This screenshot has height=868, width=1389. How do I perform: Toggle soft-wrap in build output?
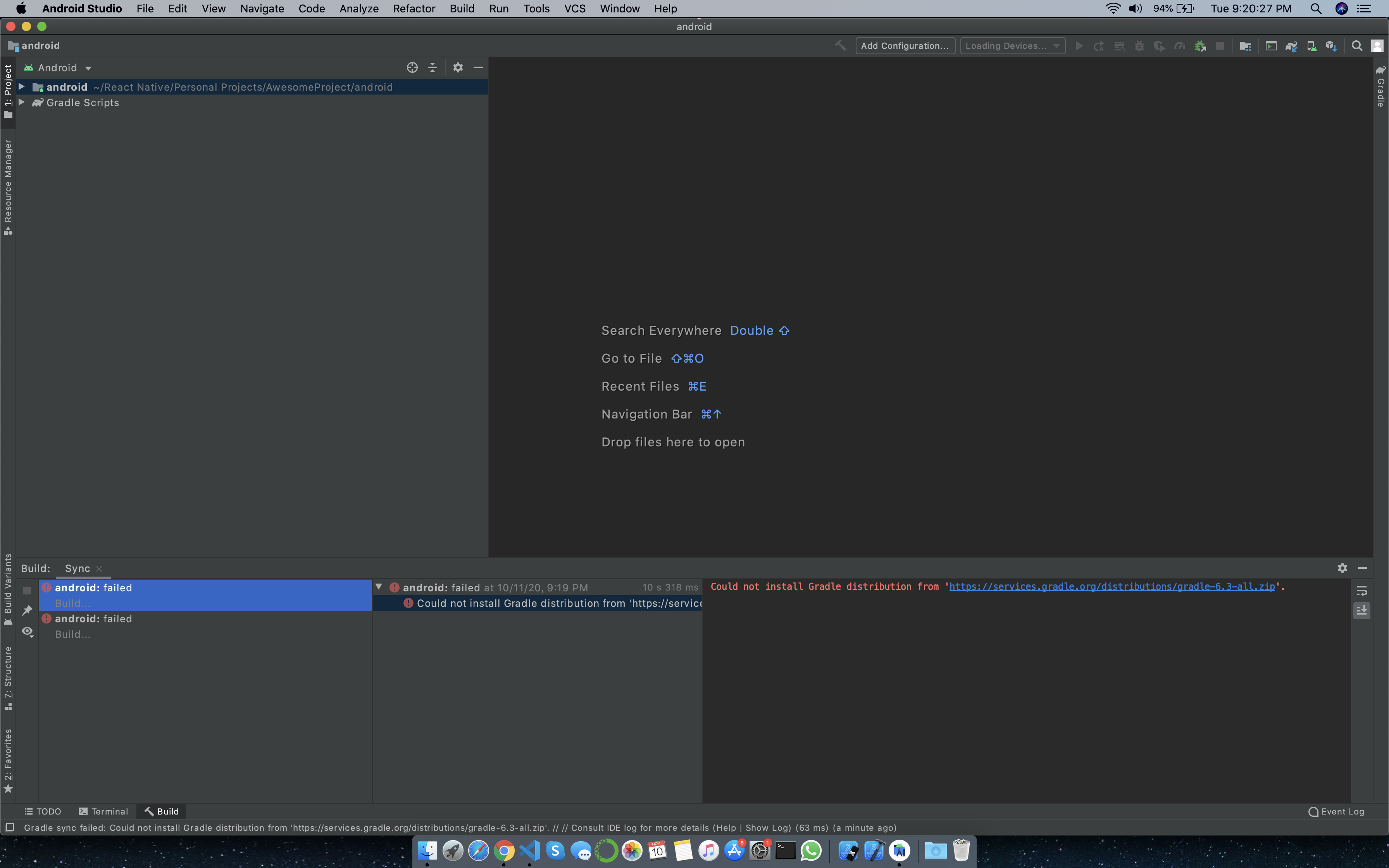1361,591
